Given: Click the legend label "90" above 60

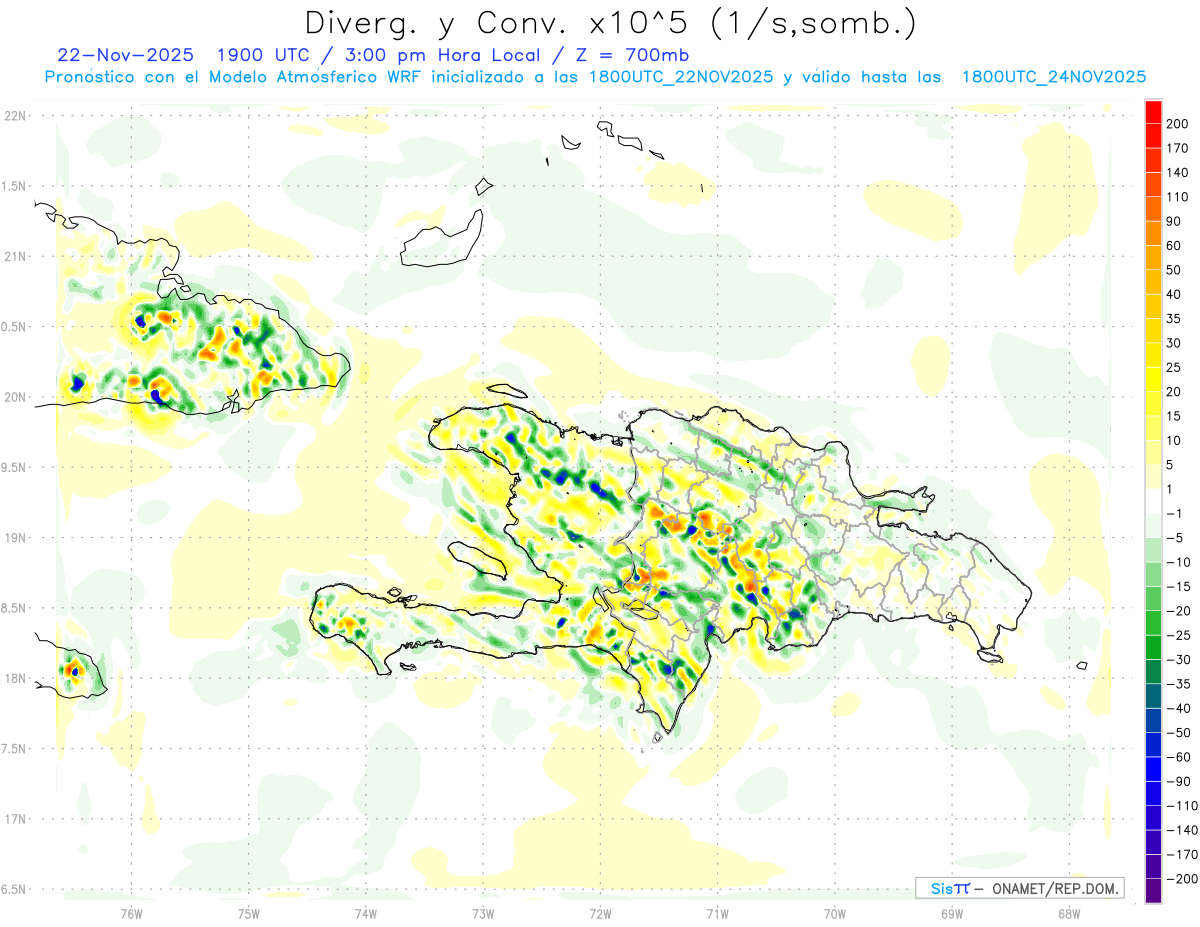Looking at the screenshot, I should [x=1174, y=222].
